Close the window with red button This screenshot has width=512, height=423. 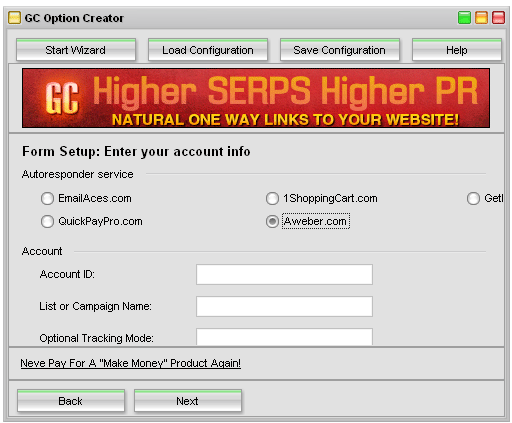pos(498,18)
